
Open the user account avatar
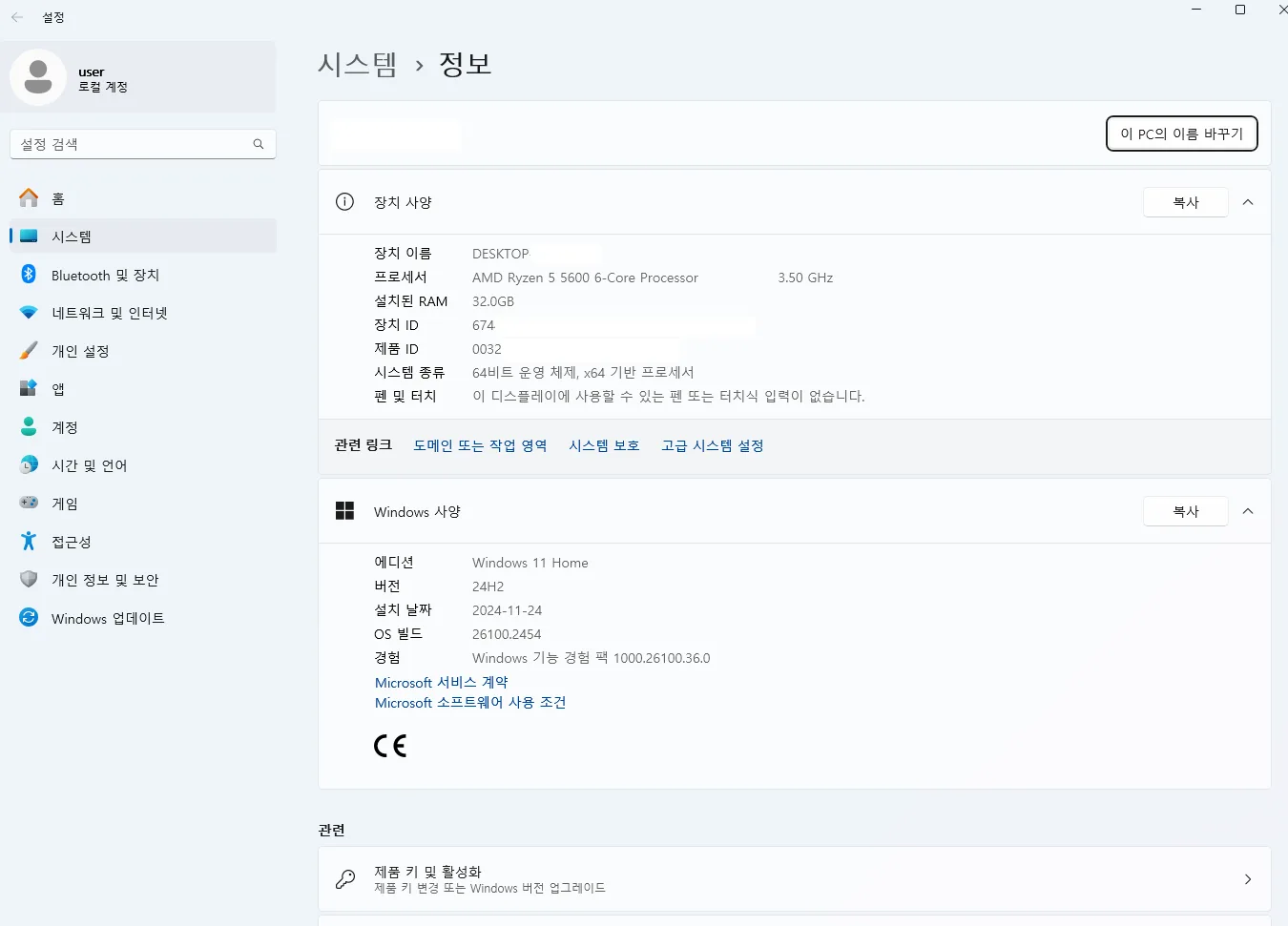tap(38, 77)
